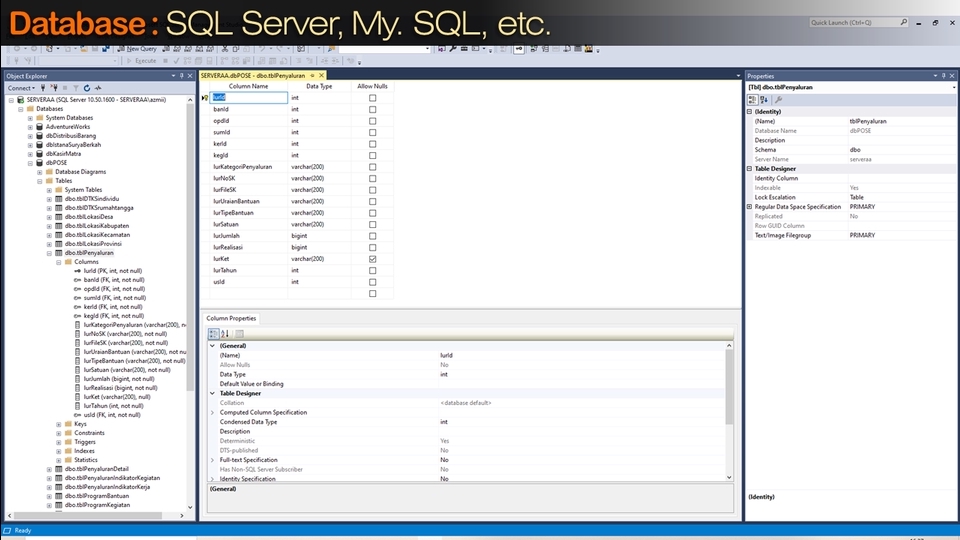Toggle Allow Nulls for lurKategoriPenyaluran column
Viewport: 960px width, 540px height.
[x=372, y=167]
